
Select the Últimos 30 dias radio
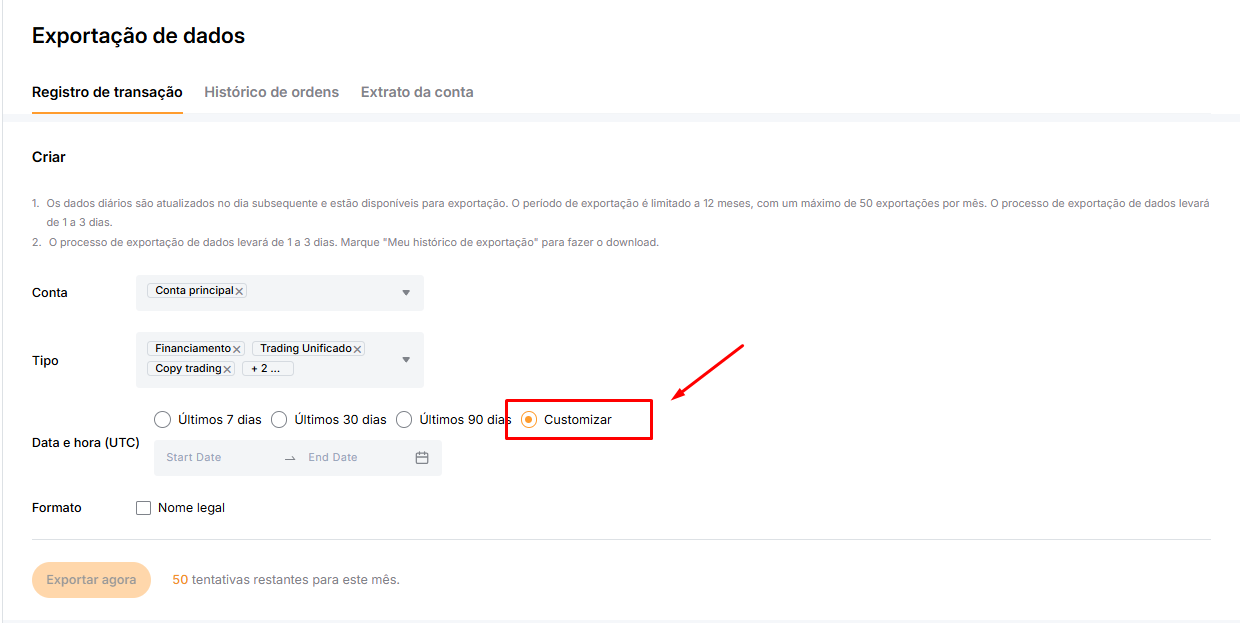click(279, 419)
